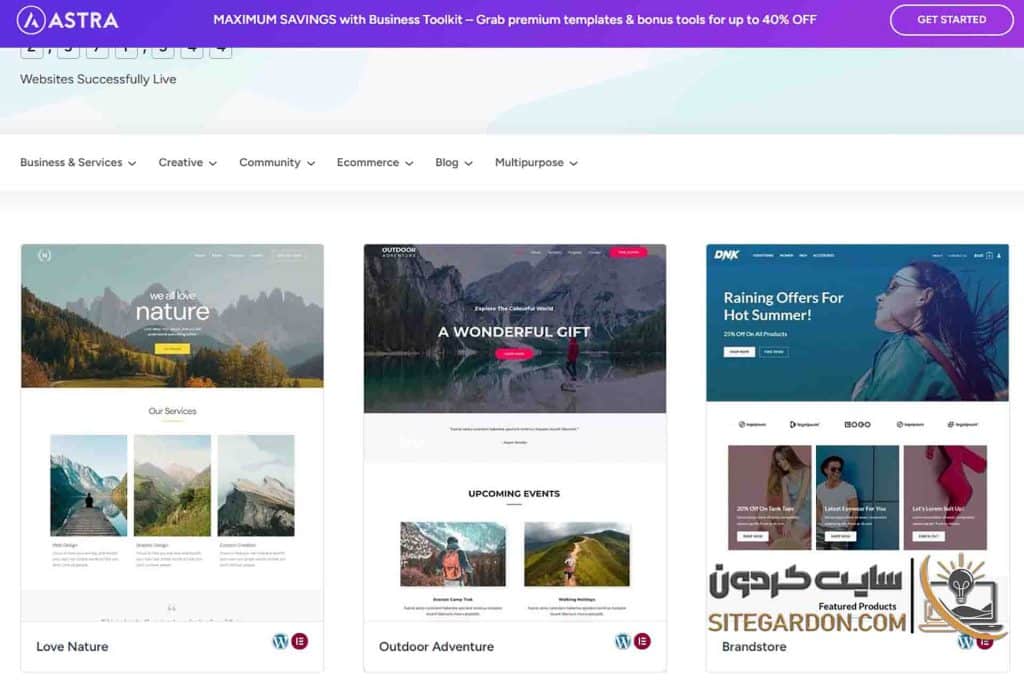
Task: Open the Community category menu
Action: pyautogui.click(x=277, y=163)
